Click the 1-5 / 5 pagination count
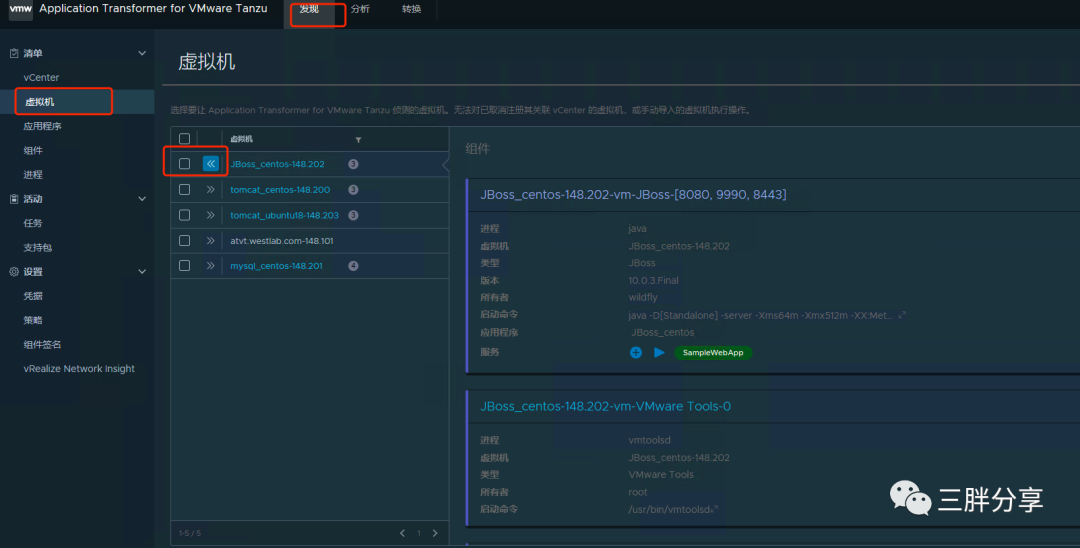Screen dimensions: 1080x548 coord(190,534)
